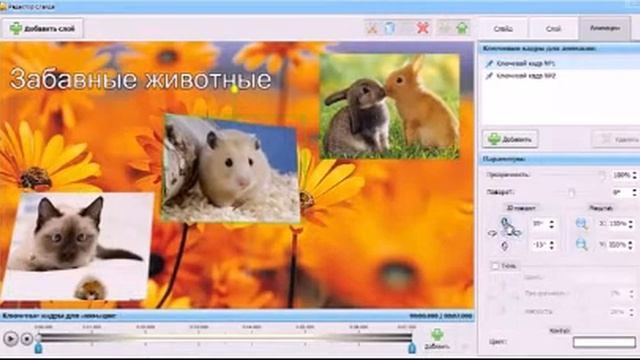Click the vertical 3D rotation axis icon
Image resolution: width=640 pixels, height=360 pixels.
click(505, 246)
